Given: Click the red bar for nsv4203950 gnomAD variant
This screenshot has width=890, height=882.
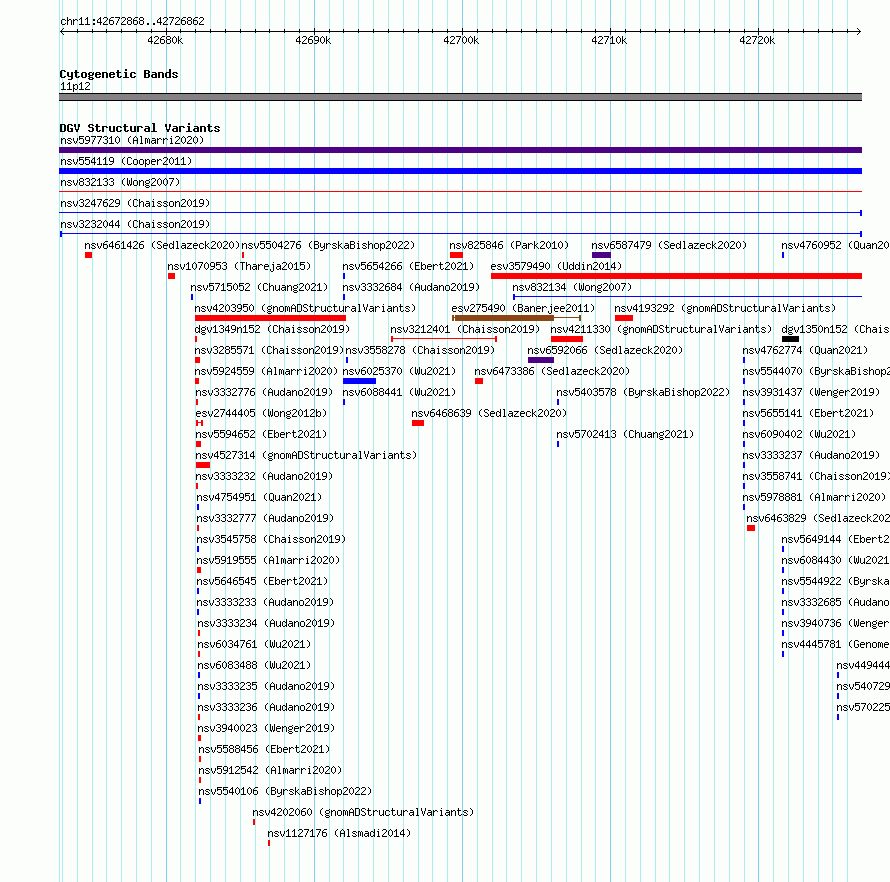Looking at the screenshot, I should 270,318.
